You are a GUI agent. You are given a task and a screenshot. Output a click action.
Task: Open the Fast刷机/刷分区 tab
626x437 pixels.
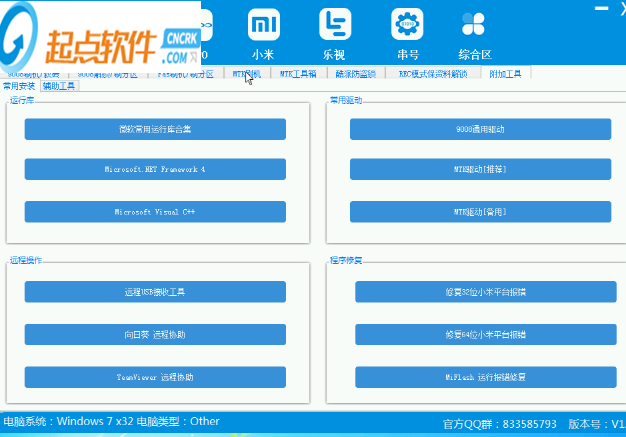186,73
